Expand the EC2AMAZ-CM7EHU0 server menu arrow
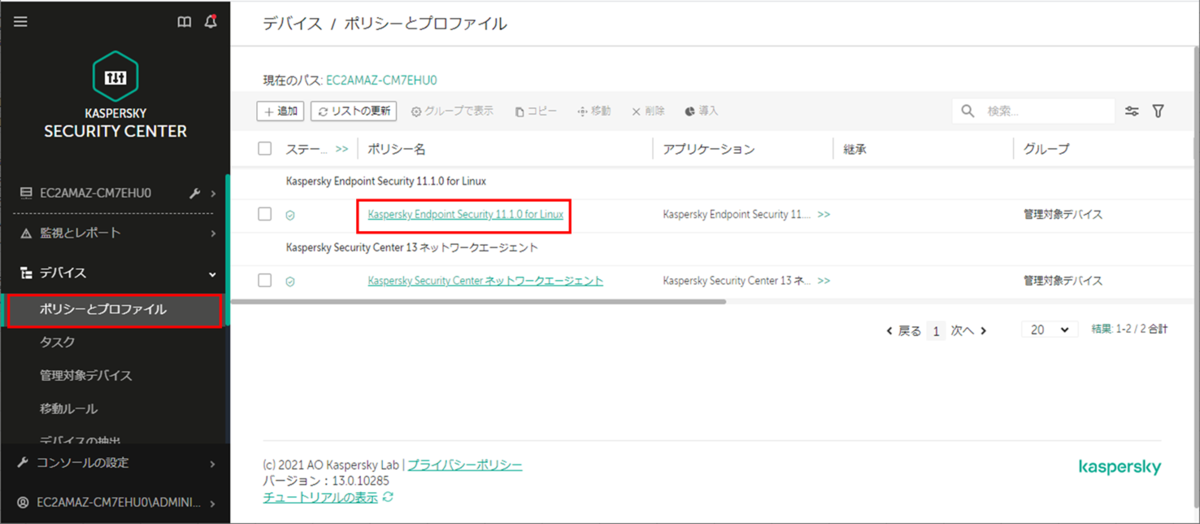1200x524 pixels. [x=214, y=193]
